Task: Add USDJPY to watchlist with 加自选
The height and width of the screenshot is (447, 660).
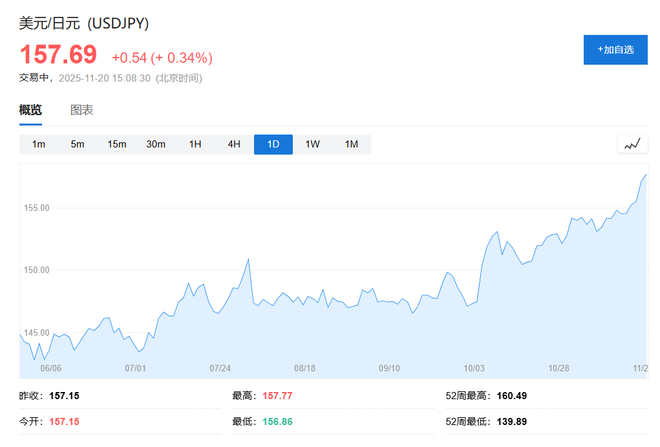Action: coord(615,49)
